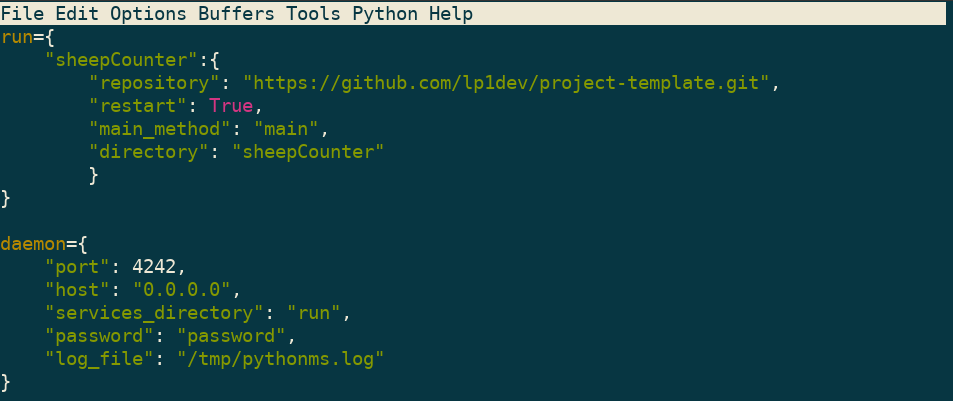This screenshot has width=953, height=401.
Task: Open the Edit menu
Action: pos(77,13)
